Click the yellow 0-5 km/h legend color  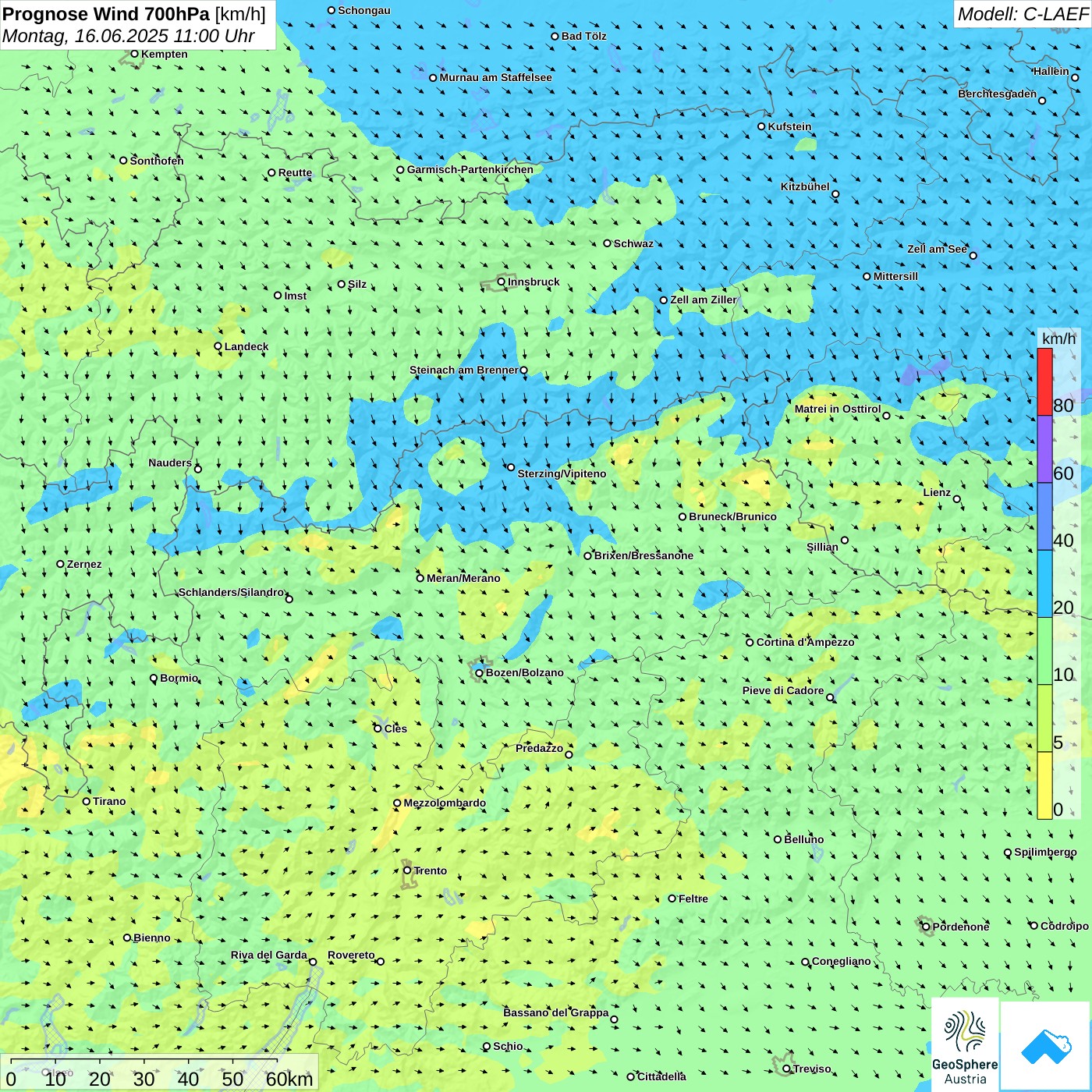(1044, 785)
